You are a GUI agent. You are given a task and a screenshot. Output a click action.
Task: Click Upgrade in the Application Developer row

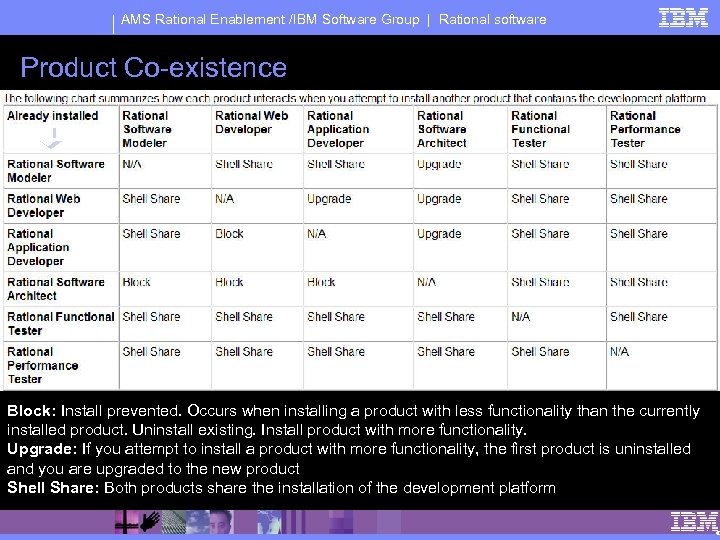coord(439,234)
